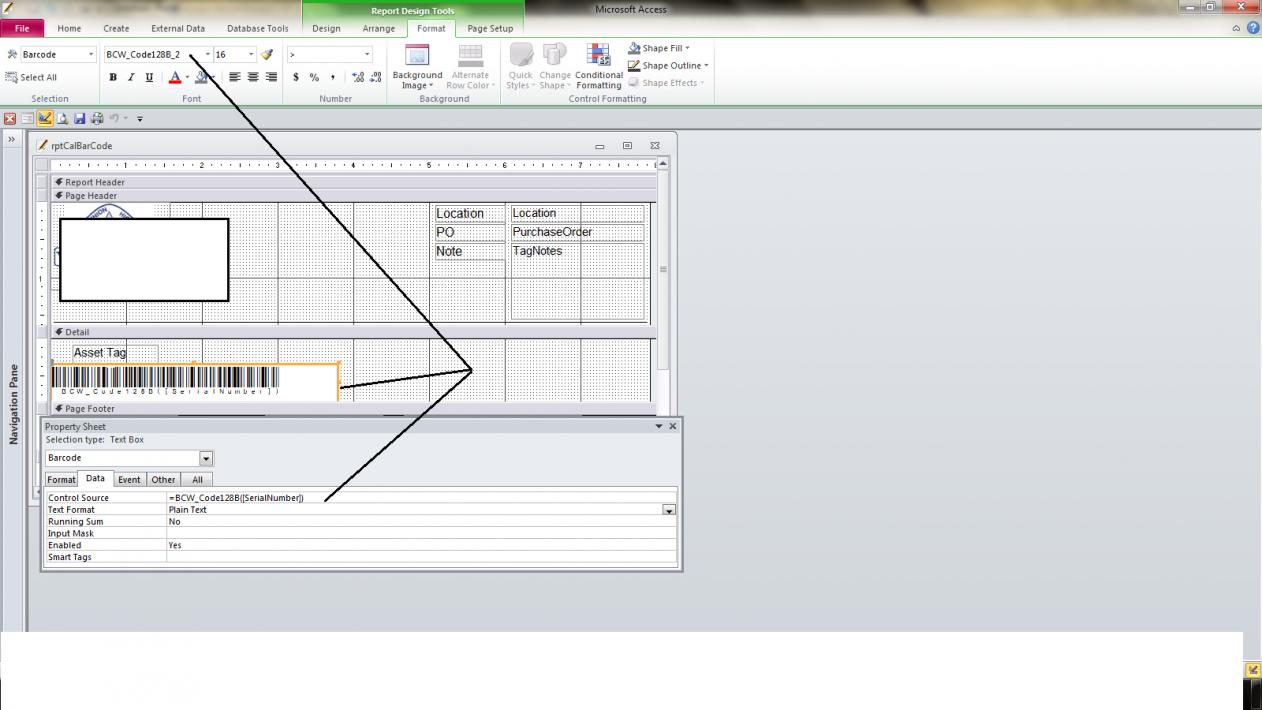The height and width of the screenshot is (710, 1262).
Task: Align text left in Font group
Action: click(235, 77)
